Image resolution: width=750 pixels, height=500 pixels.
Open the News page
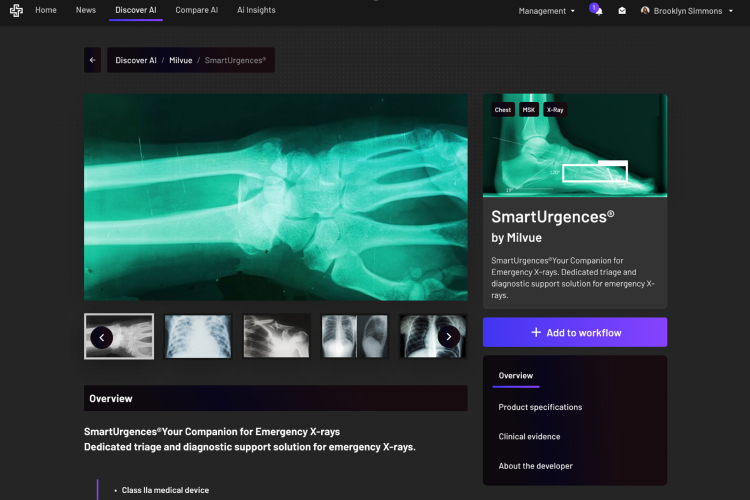86,10
